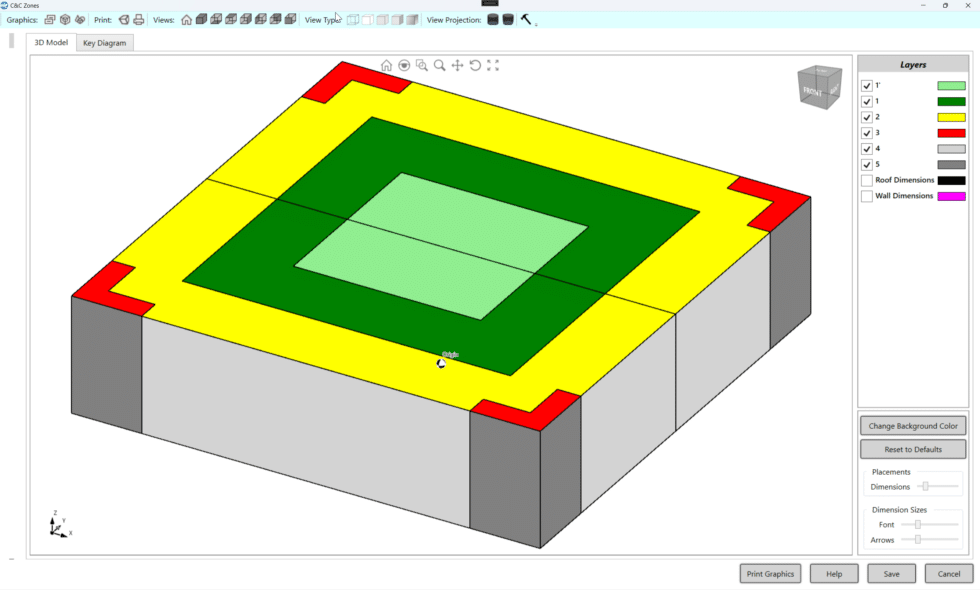Switch to the Key Diagram tab

(104, 43)
